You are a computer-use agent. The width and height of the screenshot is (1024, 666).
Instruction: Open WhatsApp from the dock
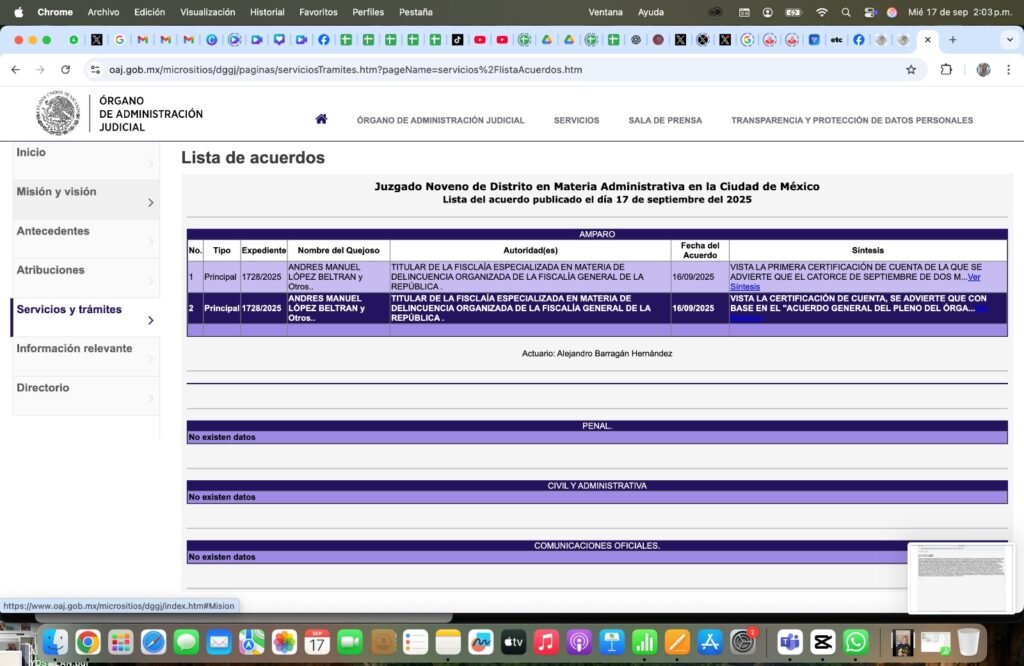click(x=856, y=642)
